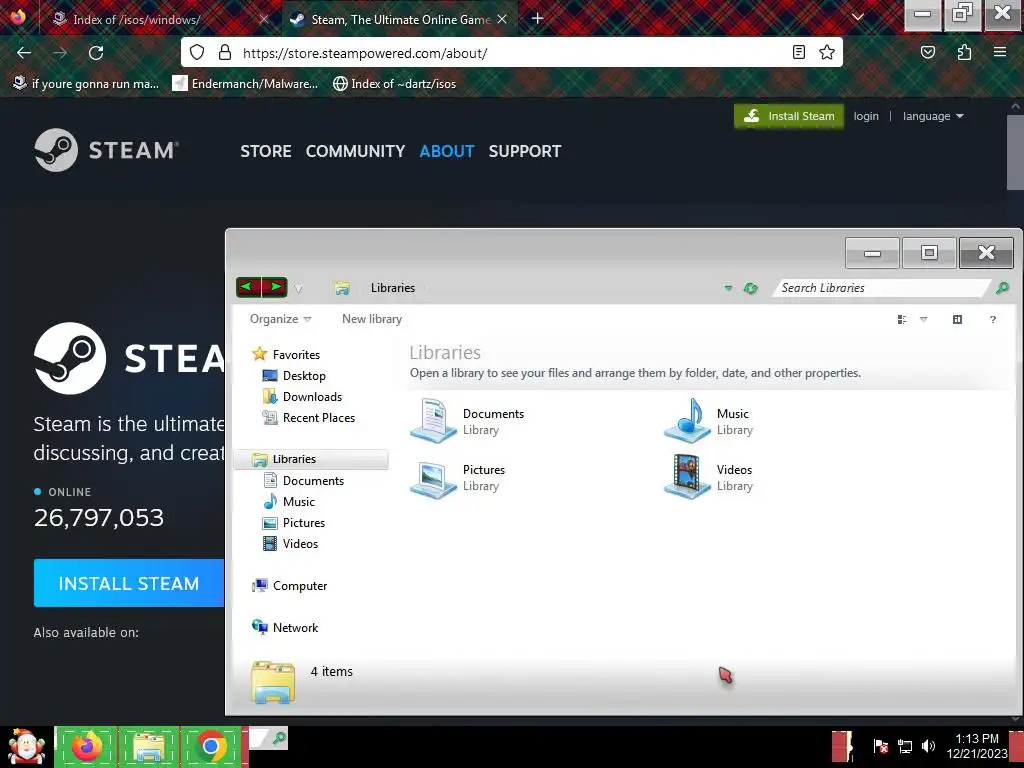Open the SUPPORT menu on Steam
The image size is (1024, 768).
pos(525,152)
